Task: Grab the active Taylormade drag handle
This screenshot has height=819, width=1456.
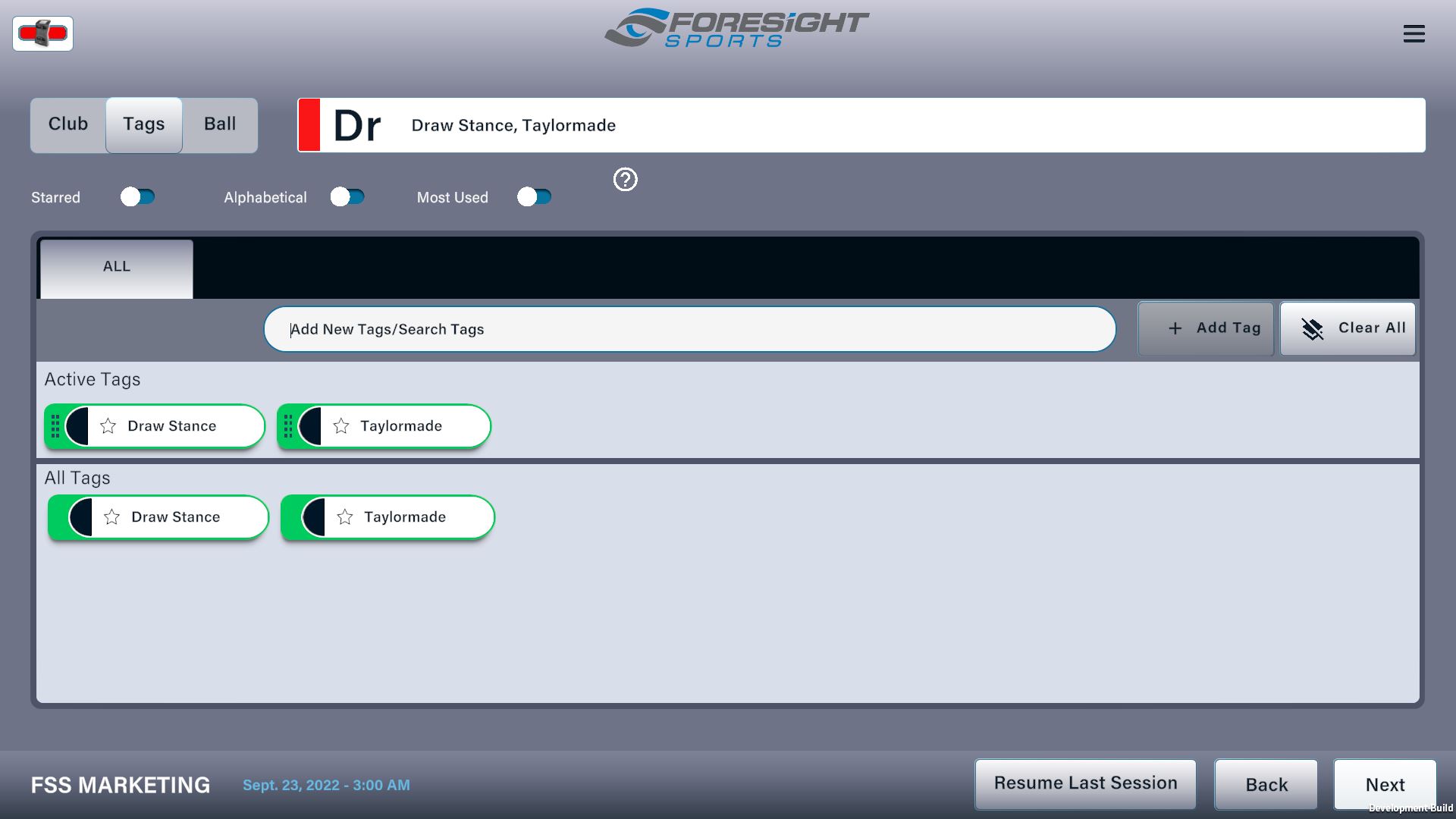Action: [x=287, y=426]
